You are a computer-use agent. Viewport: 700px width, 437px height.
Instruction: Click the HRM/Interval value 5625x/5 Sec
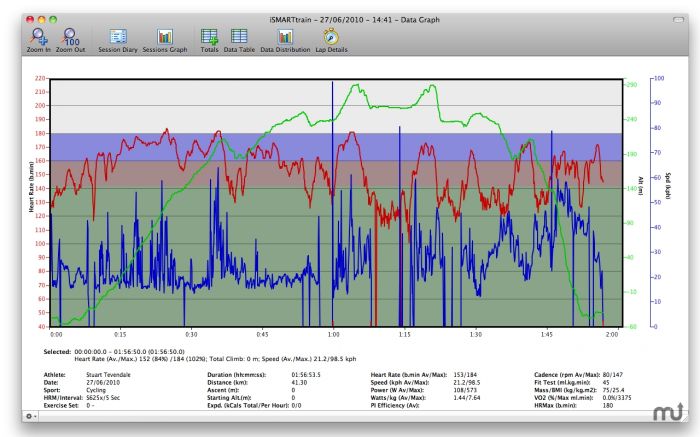click(103, 398)
